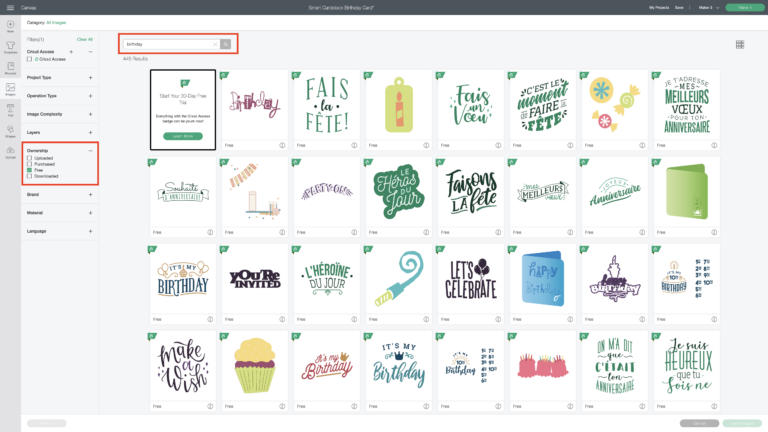Expand the Project Type filter section
Screen dimensions: 768x432
tap(91, 77)
